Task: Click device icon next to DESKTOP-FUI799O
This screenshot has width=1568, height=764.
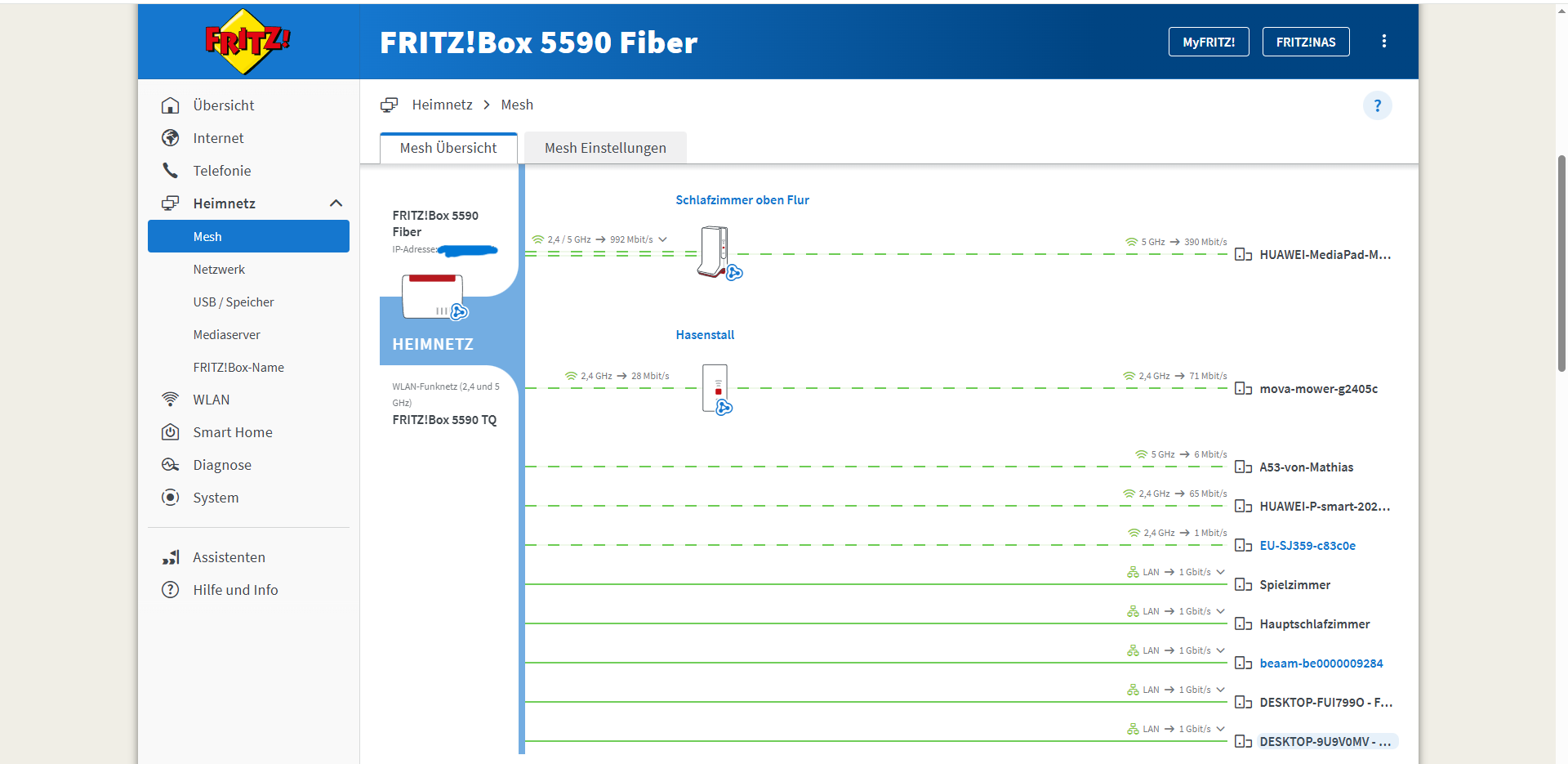Action: click(1243, 703)
